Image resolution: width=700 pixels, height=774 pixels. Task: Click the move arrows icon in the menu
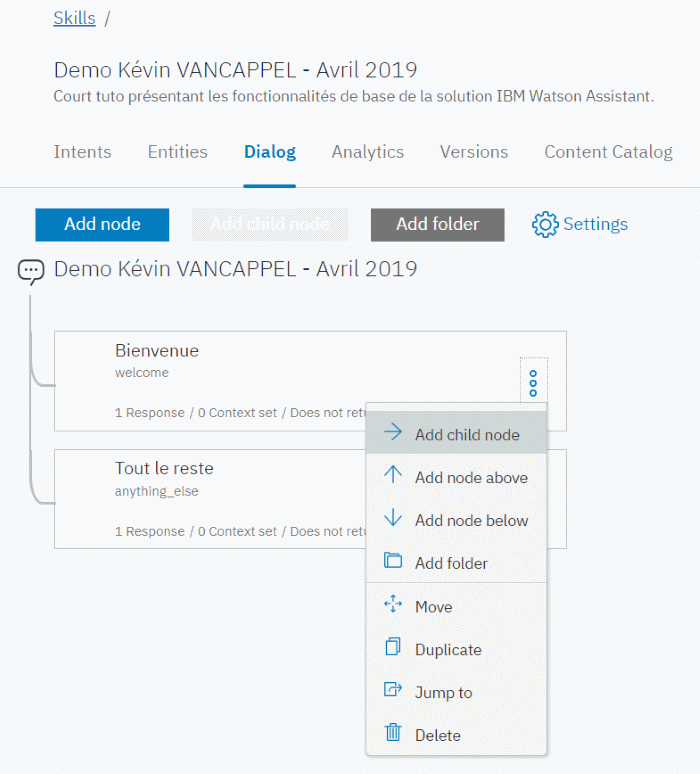point(393,604)
